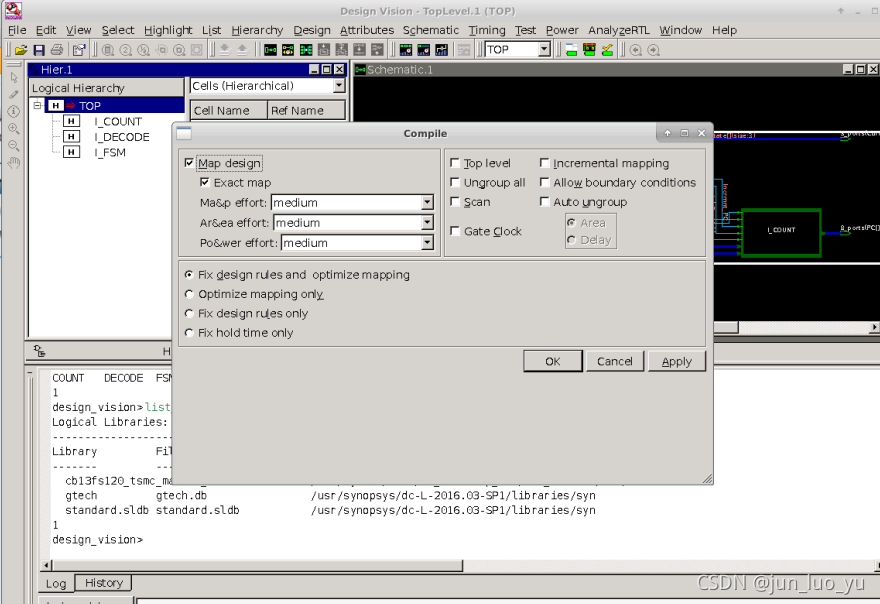Viewport: 880px width, 604px height.
Task: Select Fix hold time only radio button
Action: 189,333
